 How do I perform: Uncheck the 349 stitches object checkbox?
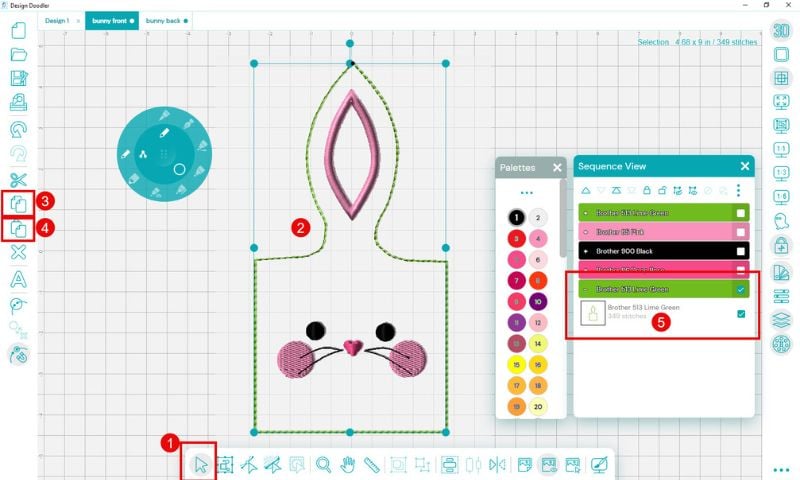[x=741, y=314]
